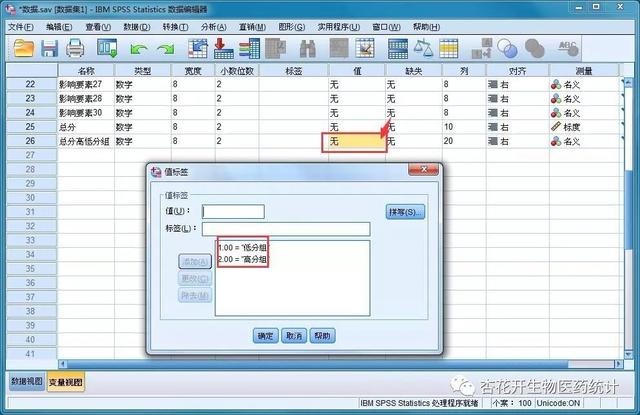Click the 值(U) input field
Image resolution: width=640 pixels, height=415 pixels.
click(x=233, y=212)
